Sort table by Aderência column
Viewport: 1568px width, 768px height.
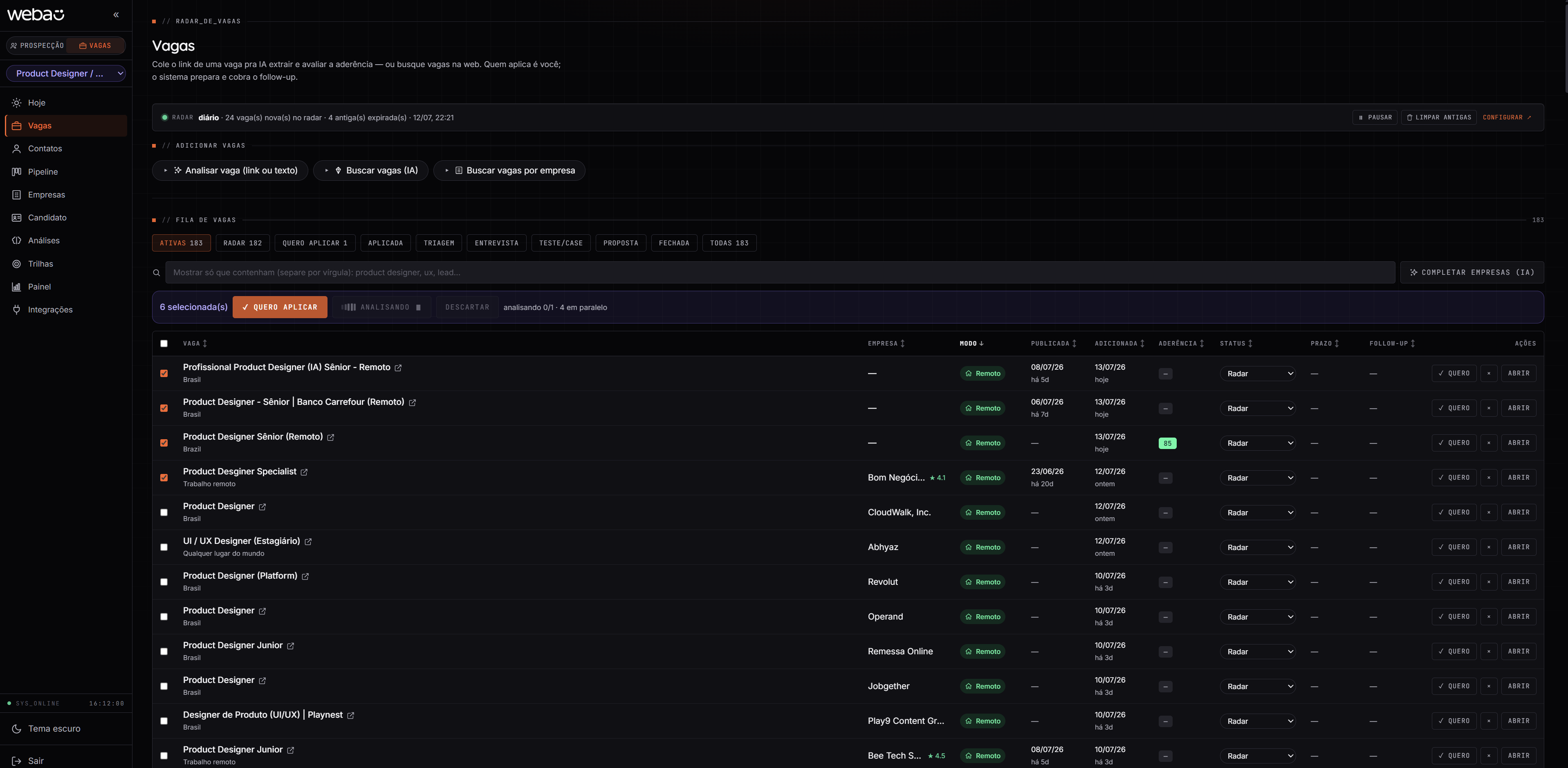[1181, 344]
